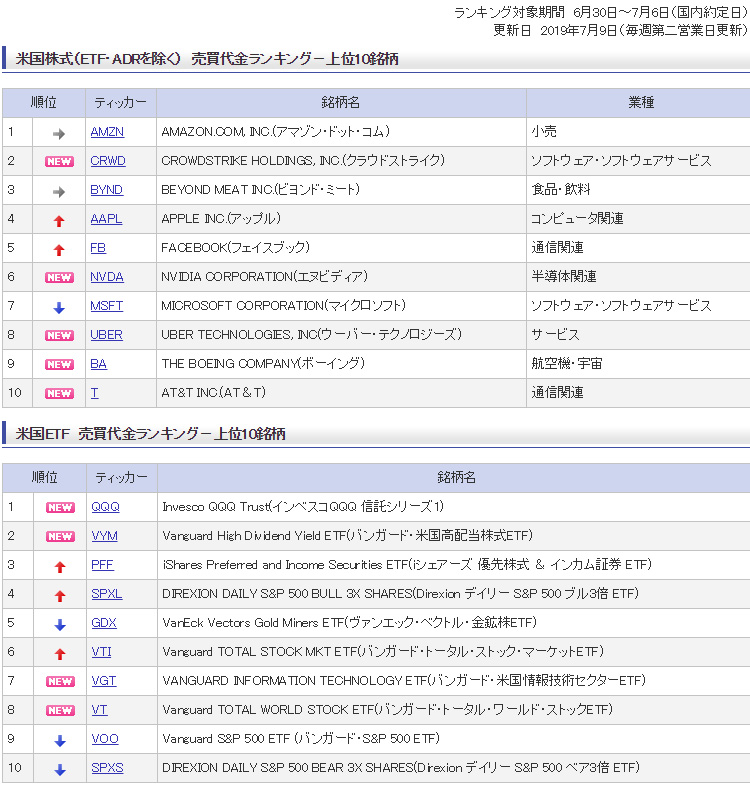The height and width of the screenshot is (786, 750).
Task: Select the CROWDSTRIKE HOLDINGS company name
Action: pos(303,161)
